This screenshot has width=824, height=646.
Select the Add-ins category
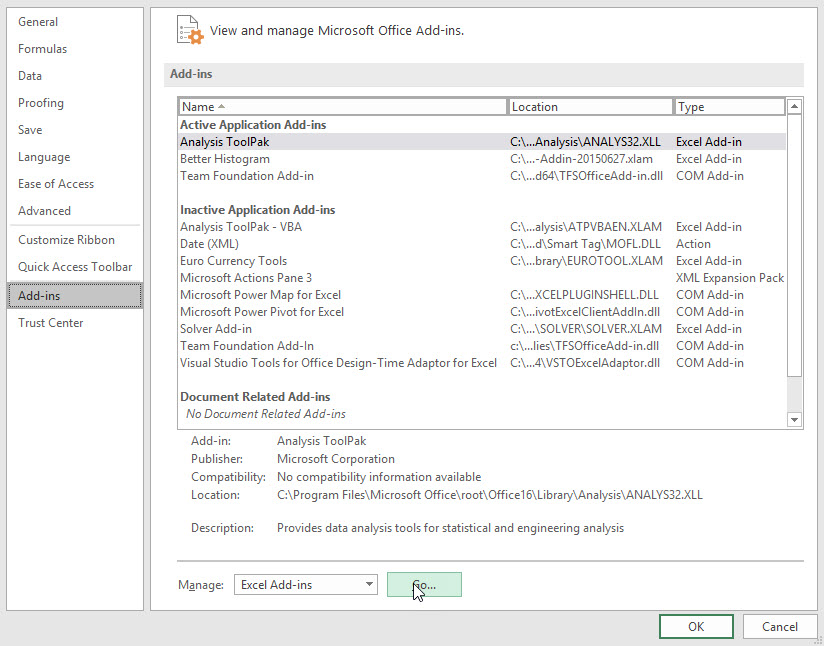[x=75, y=295]
